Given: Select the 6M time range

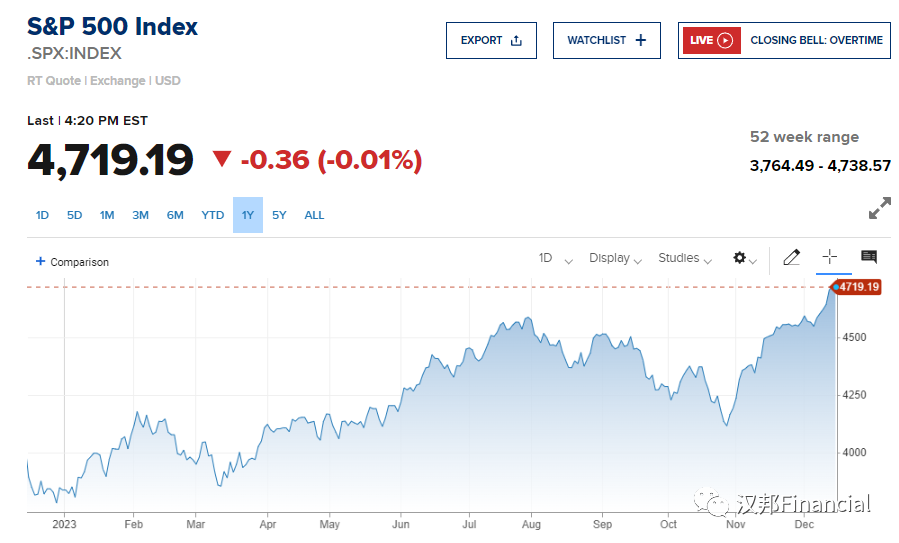Looking at the screenshot, I should point(175,215).
